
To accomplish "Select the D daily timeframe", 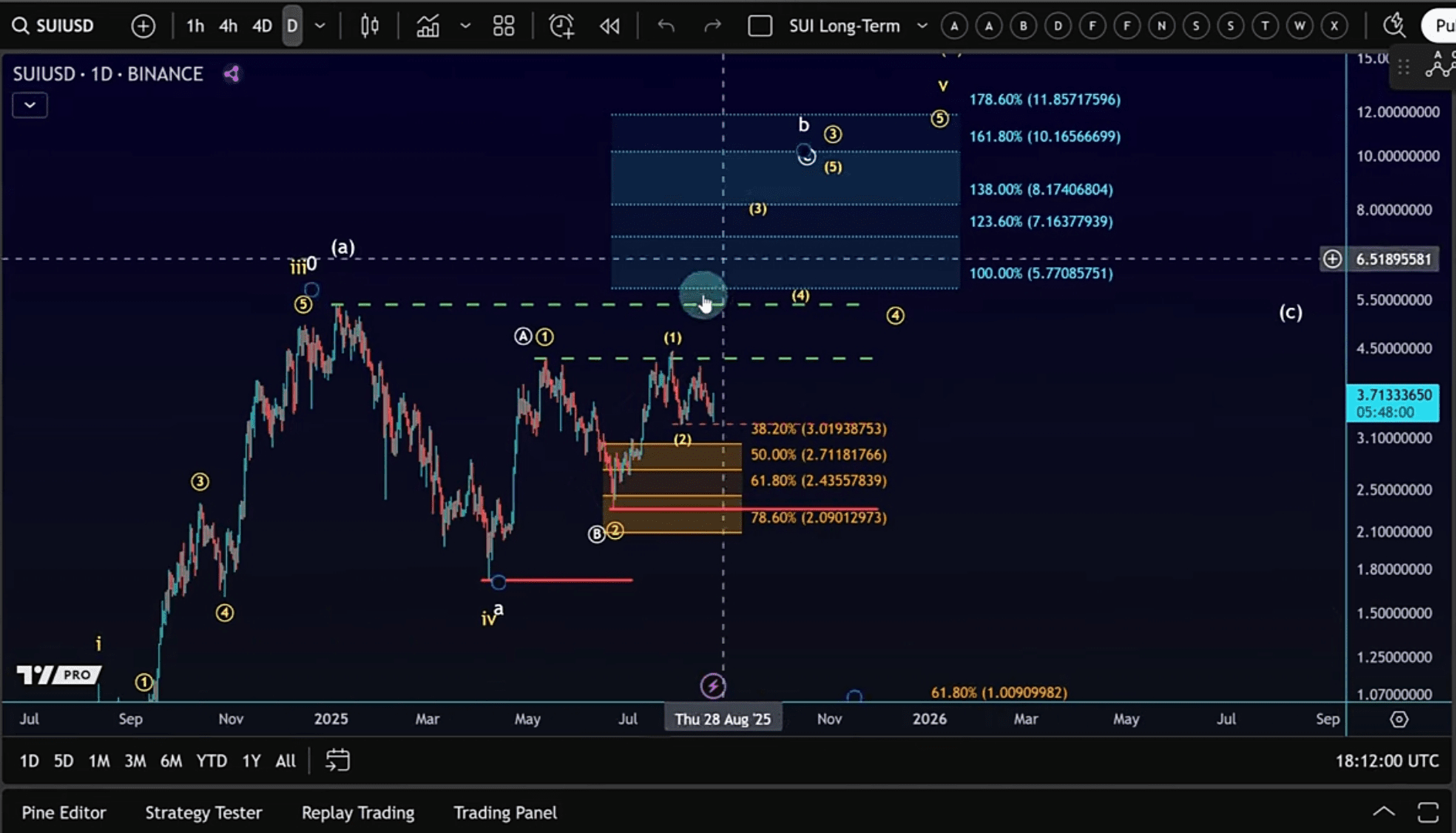I will tap(292, 26).
